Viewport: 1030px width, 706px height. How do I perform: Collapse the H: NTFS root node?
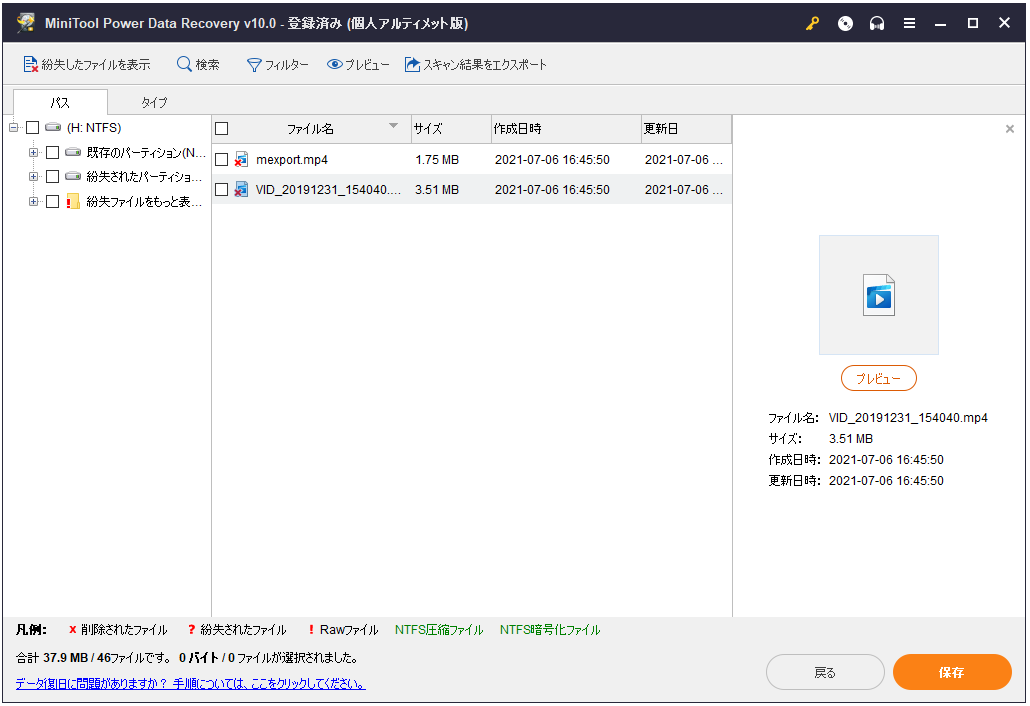[x=14, y=128]
